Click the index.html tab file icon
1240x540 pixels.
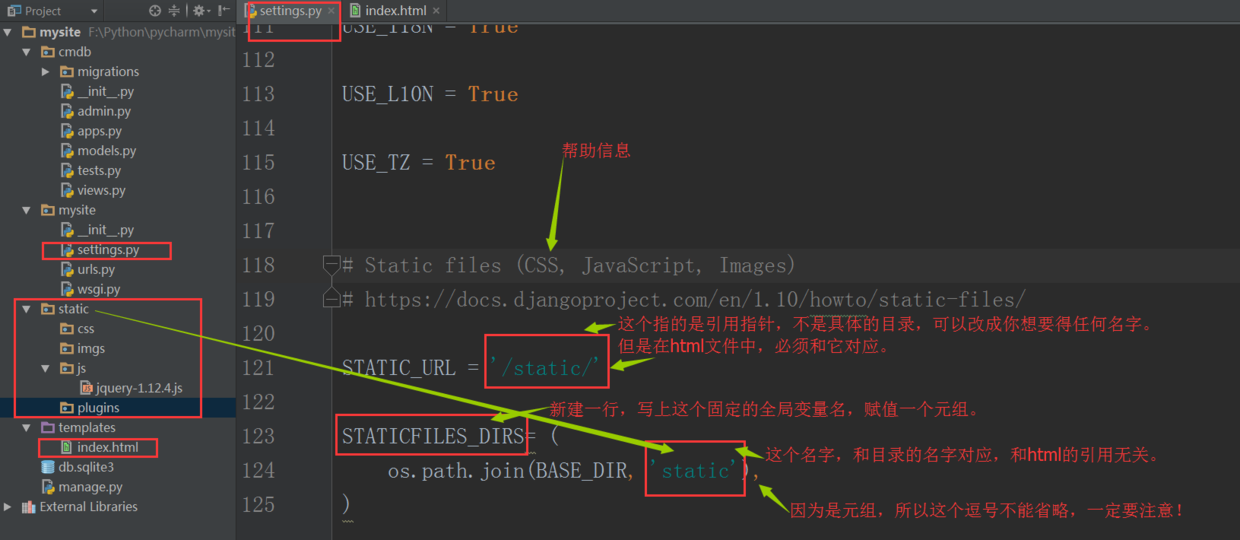(x=355, y=11)
